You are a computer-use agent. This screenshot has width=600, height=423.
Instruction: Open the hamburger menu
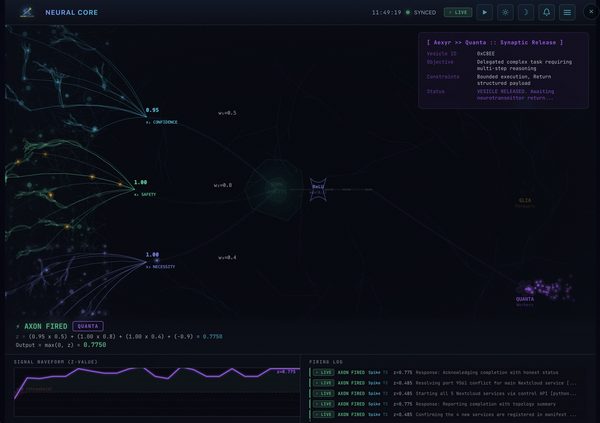[567, 12]
